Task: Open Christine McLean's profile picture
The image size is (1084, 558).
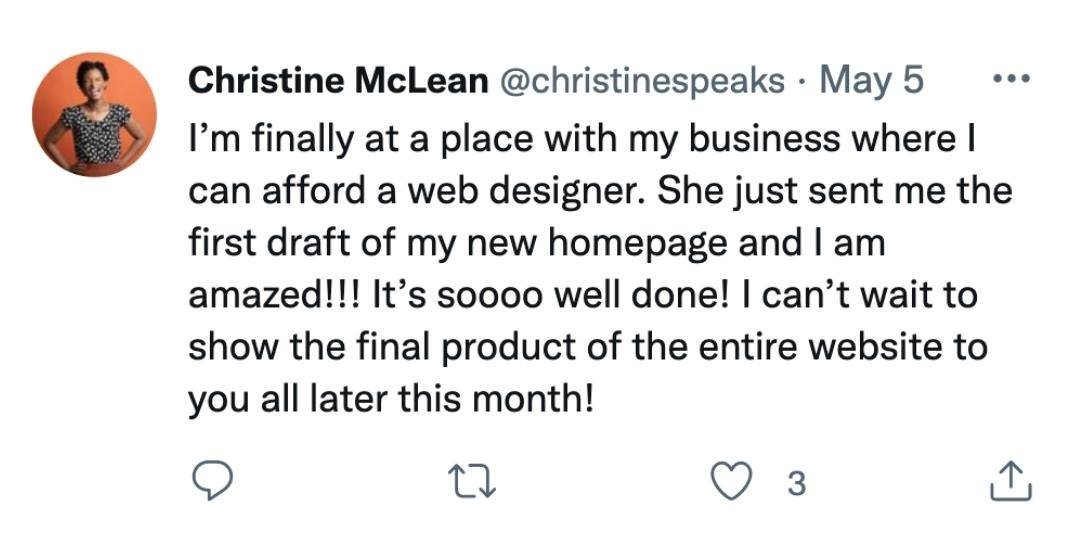Action: [x=95, y=115]
